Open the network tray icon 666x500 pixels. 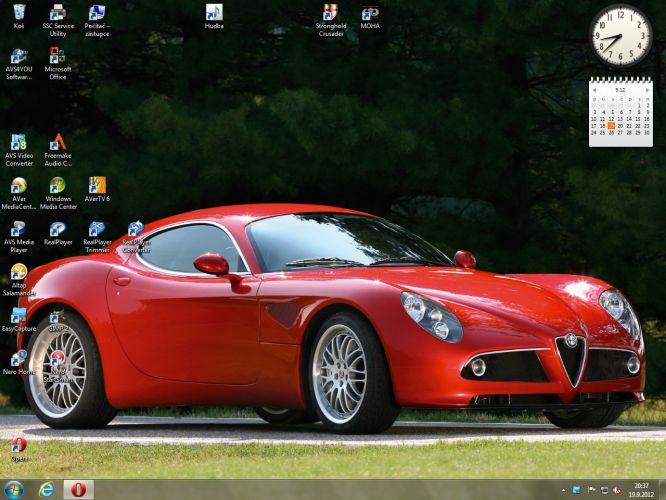pos(604,491)
